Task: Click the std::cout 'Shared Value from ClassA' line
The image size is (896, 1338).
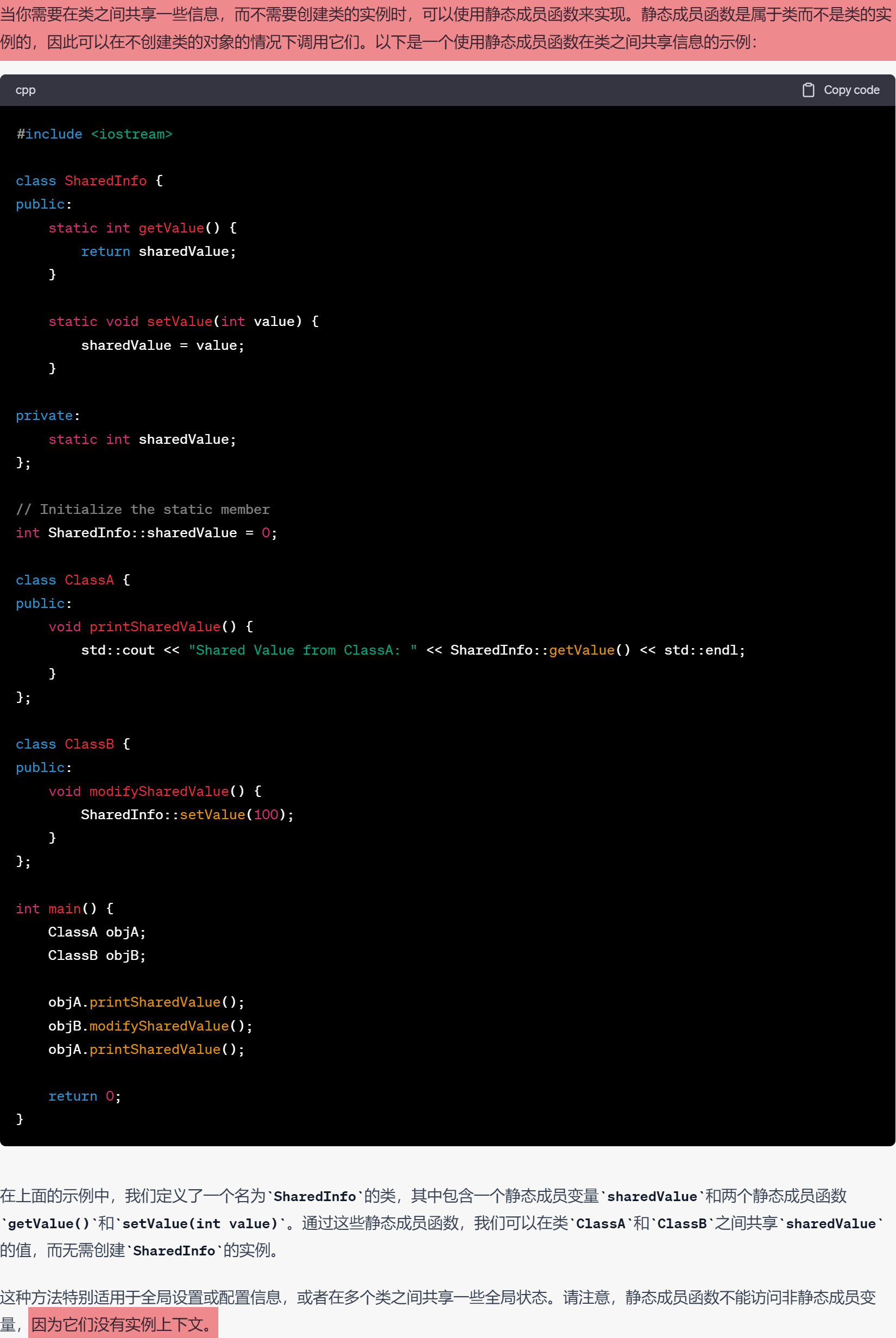Action: tap(413, 650)
